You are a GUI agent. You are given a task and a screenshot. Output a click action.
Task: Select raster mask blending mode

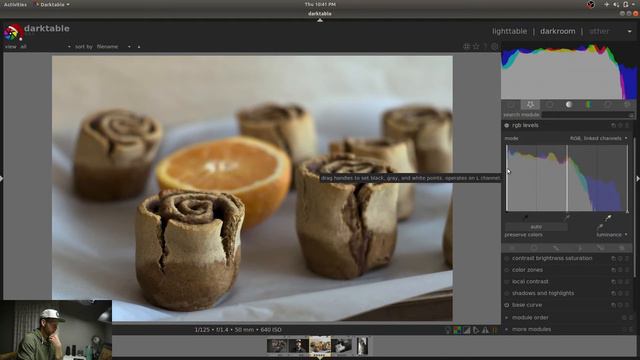click(x=622, y=248)
